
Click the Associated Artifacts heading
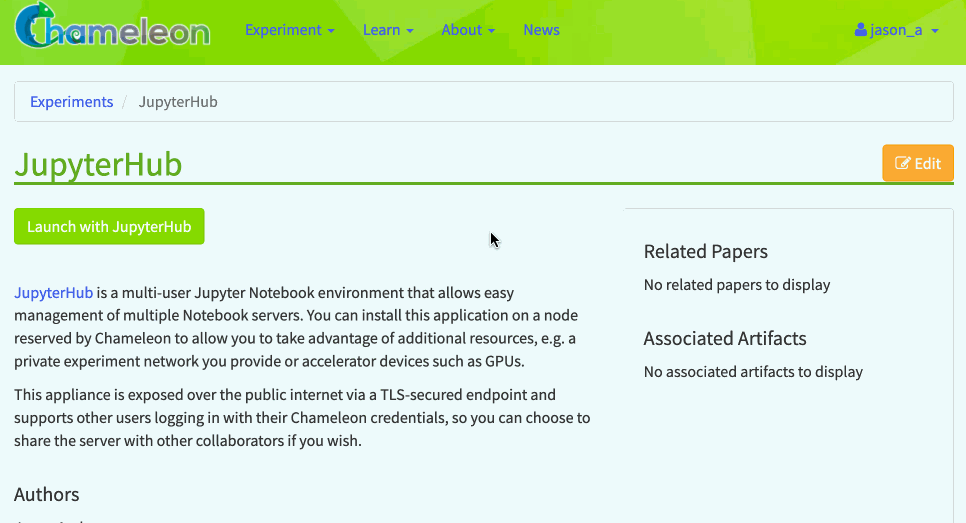(724, 338)
